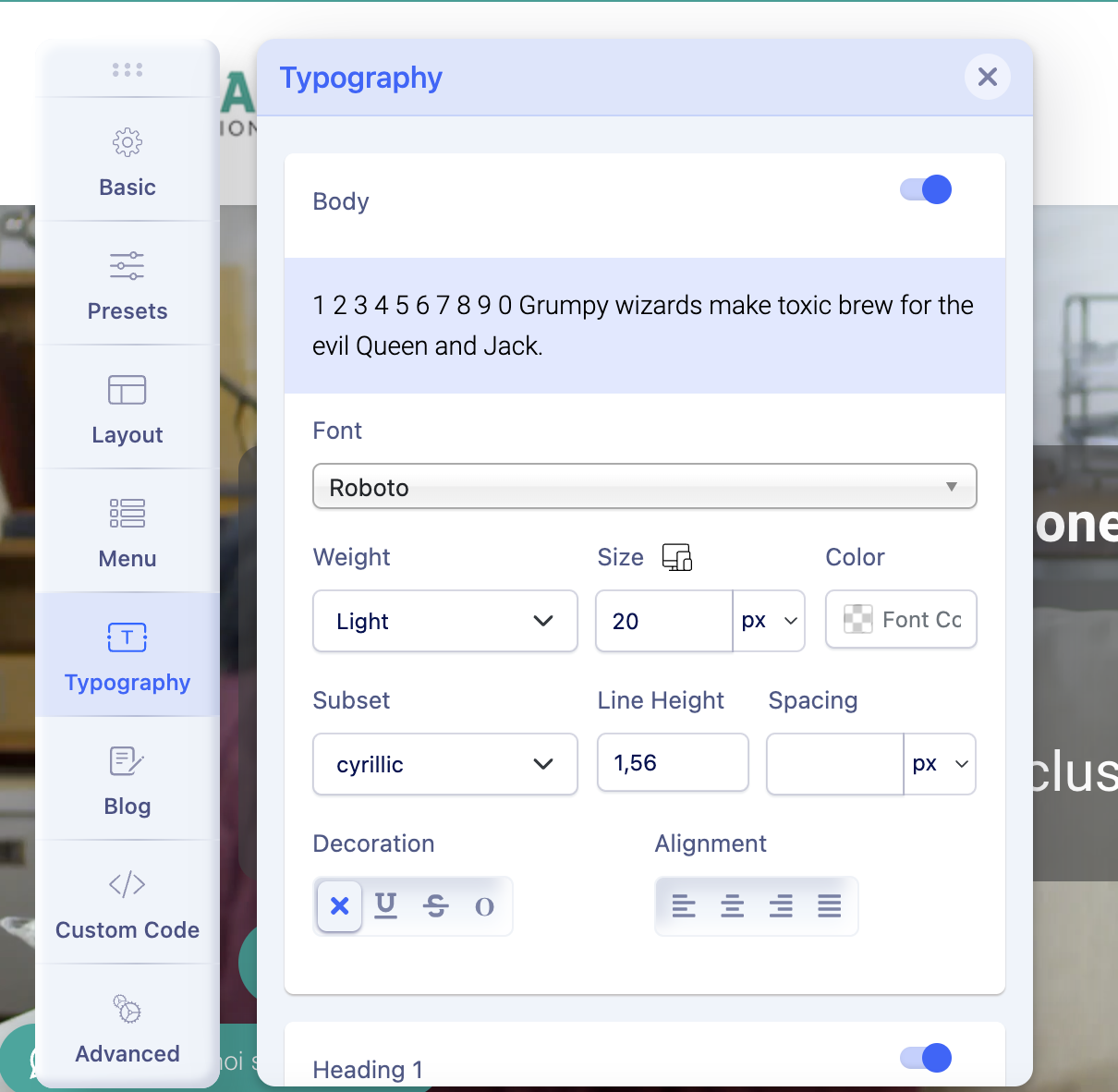Expand the Weight dropdown showing Light
The image size is (1118, 1092).
click(x=444, y=621)
